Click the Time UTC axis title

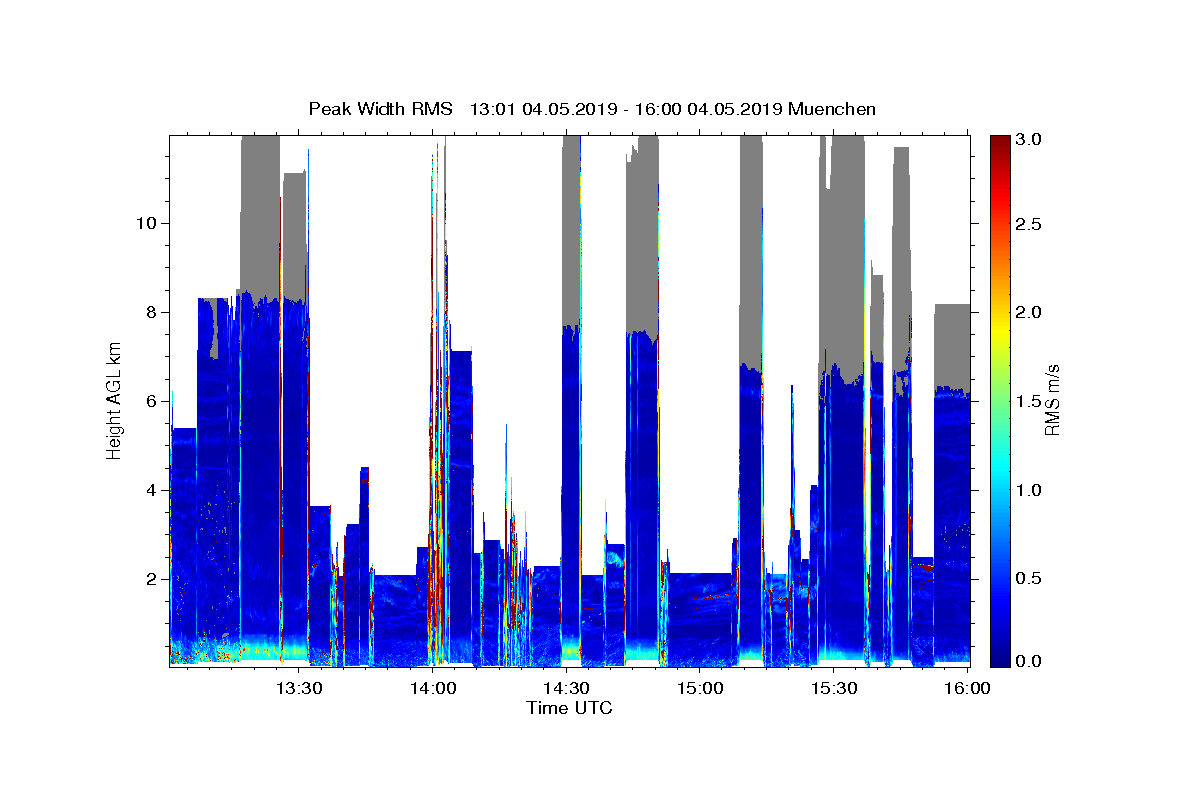[x=569, y=708]
